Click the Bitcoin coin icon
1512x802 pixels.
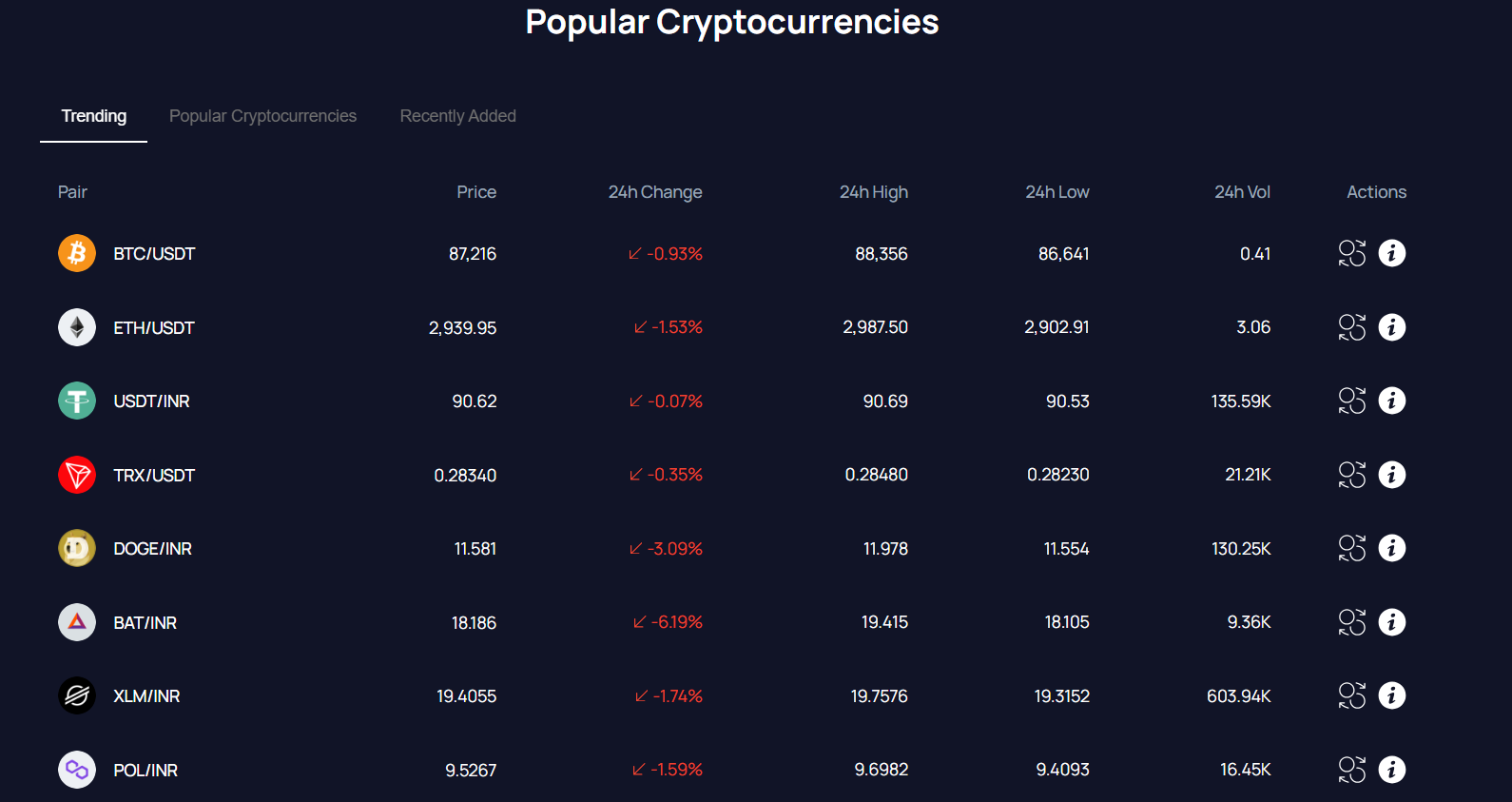pyautogui.click(x=76, y=253)
